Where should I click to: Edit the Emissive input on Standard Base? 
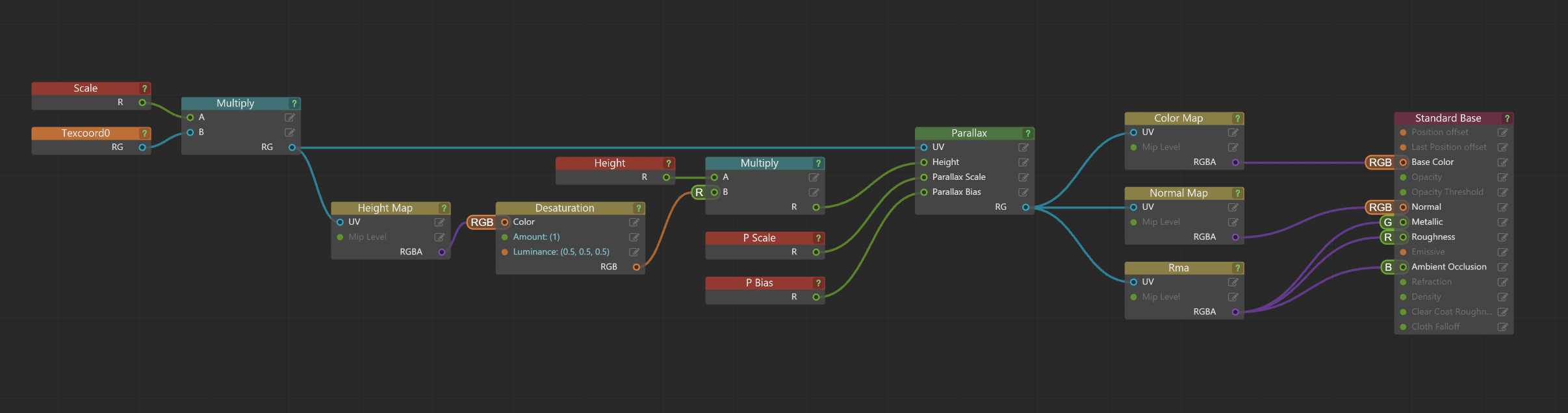click(1502, 252)
